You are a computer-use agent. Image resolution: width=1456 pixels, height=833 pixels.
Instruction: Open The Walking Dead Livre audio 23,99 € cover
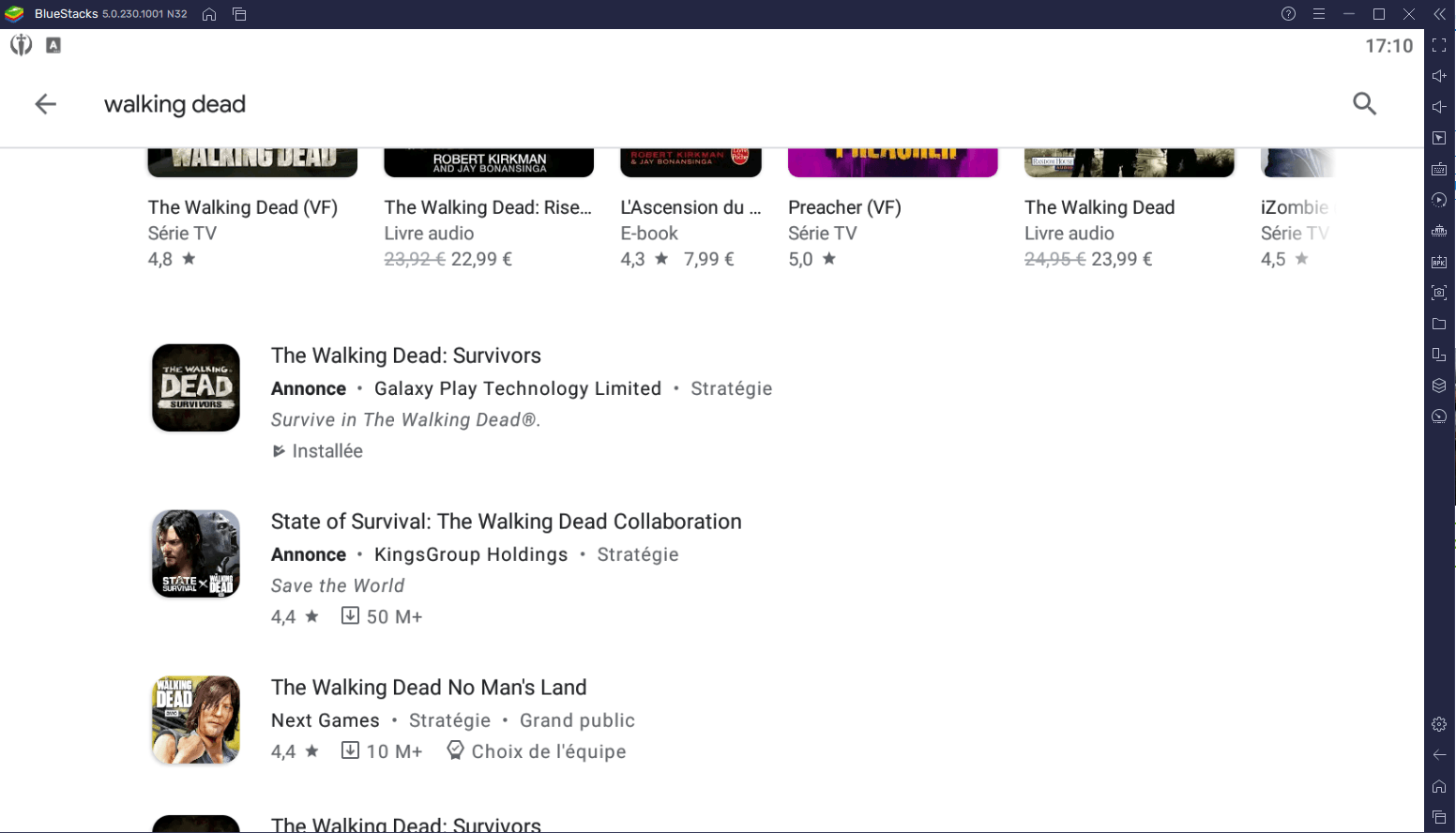(1130, 163)
